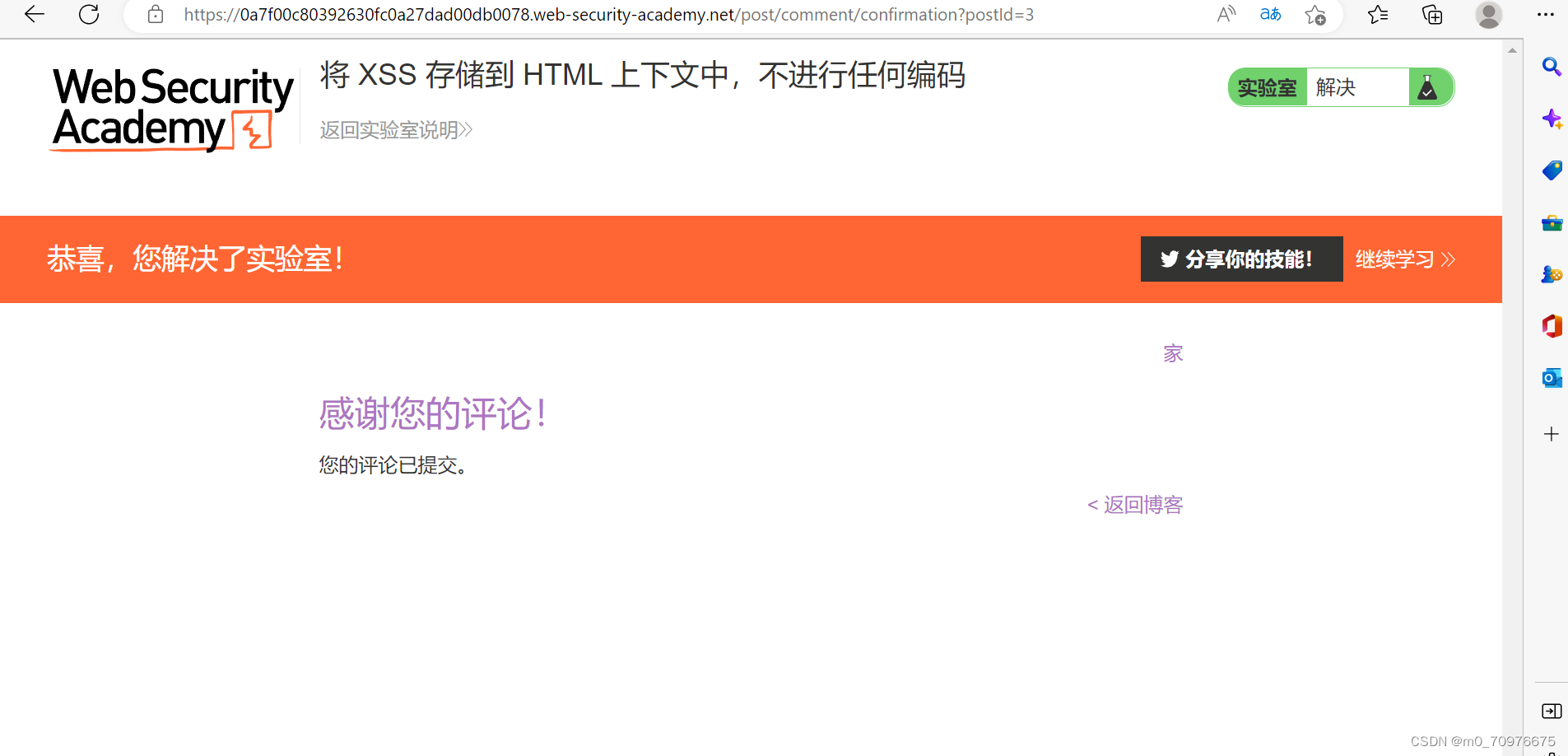Open the Games sidebar icon
This screenshot has height=756, width=1568.
1551,274
